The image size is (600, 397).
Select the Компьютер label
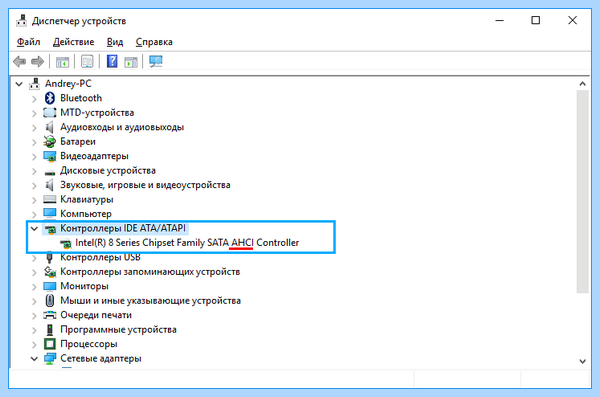[x=86, y=214]
